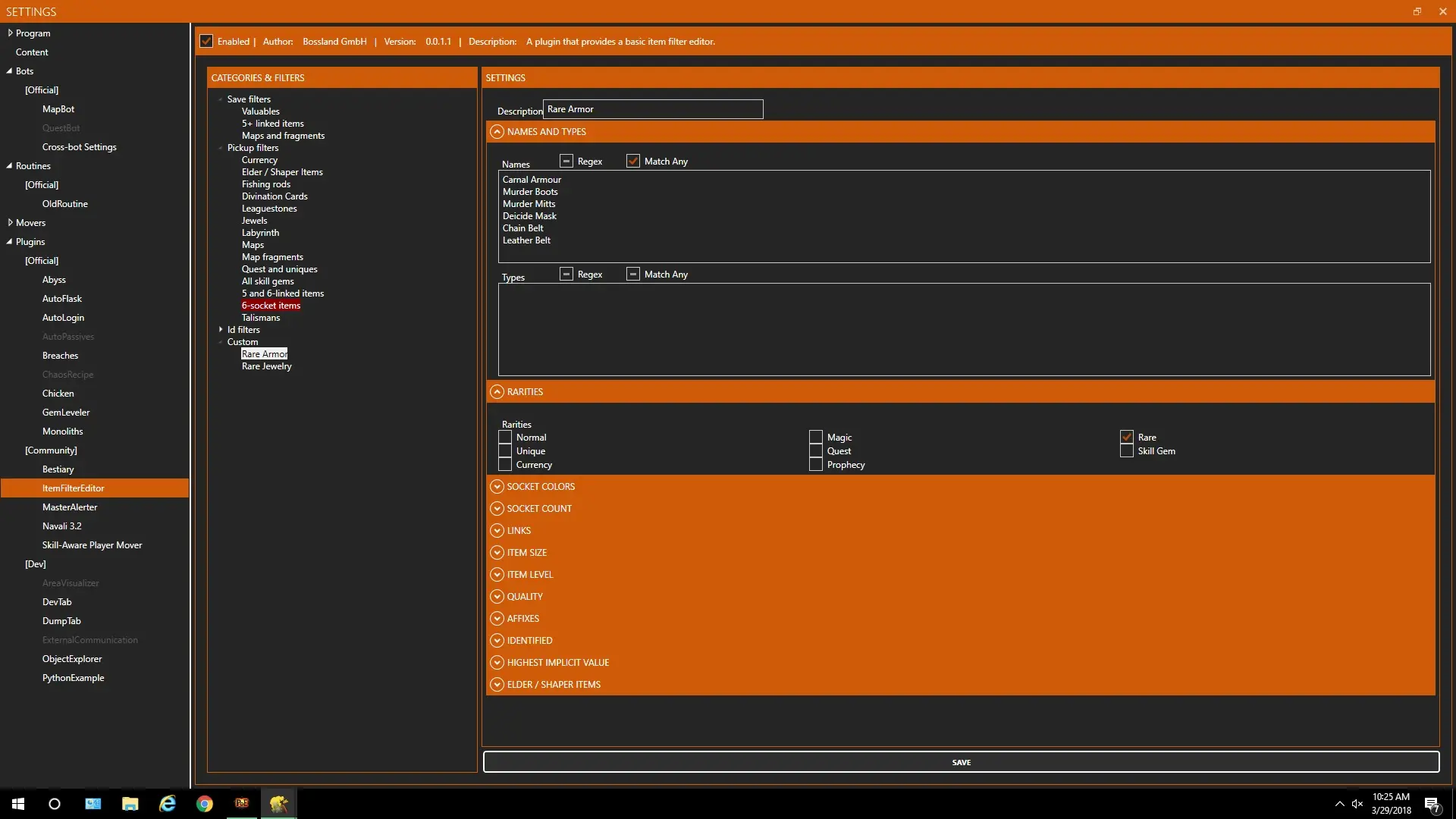The height and width of the screenshot is (819, 1456).
Task: Toggle Match Any checkbox for Names
Action: click(633, 162)
